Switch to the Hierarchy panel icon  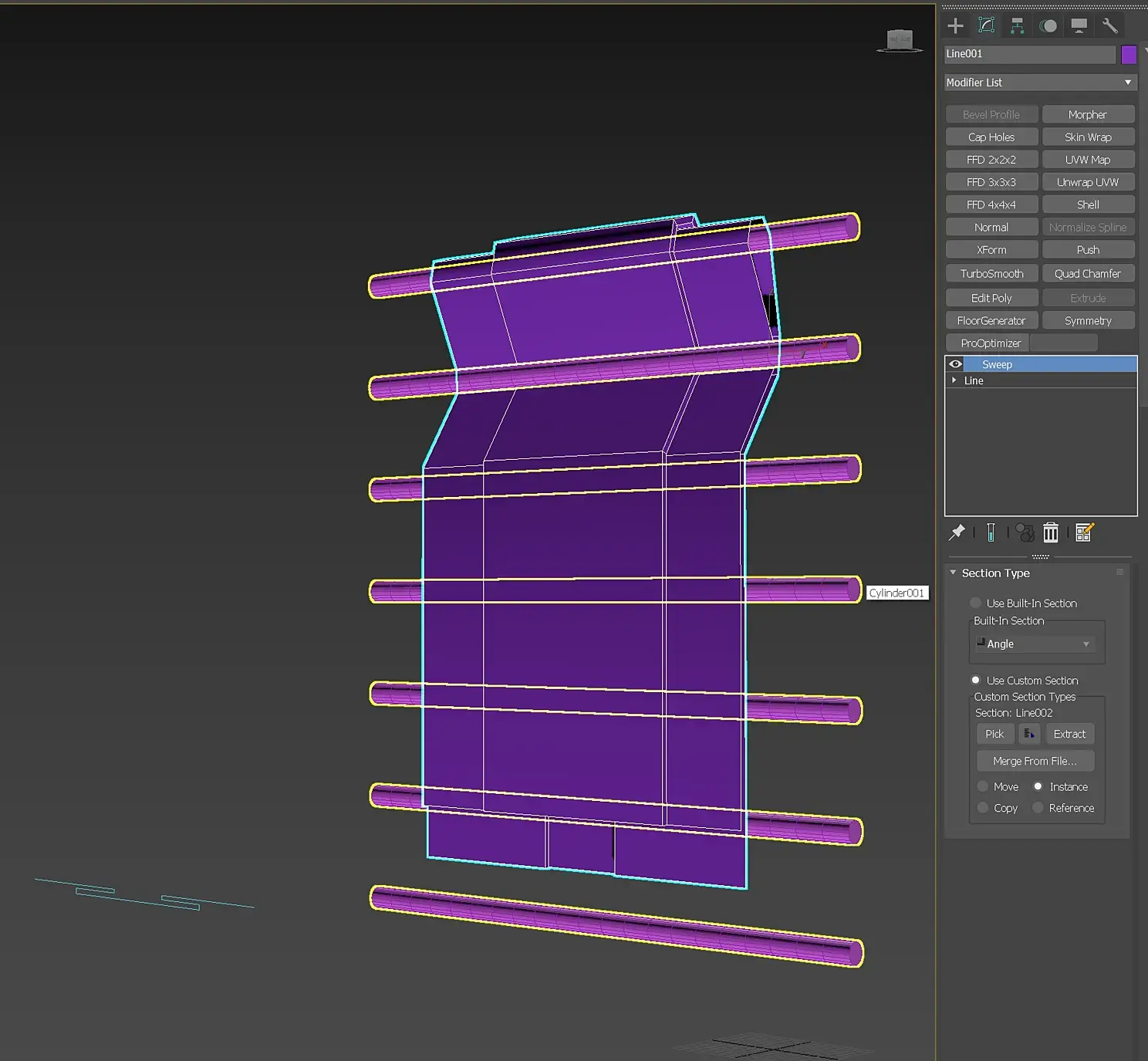click(x=1017, y=26)
